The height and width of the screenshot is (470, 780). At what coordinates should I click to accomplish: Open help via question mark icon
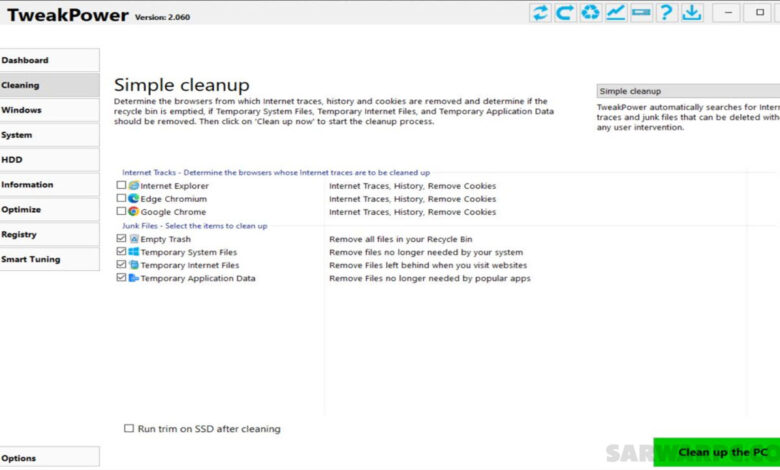coord(667,12)
